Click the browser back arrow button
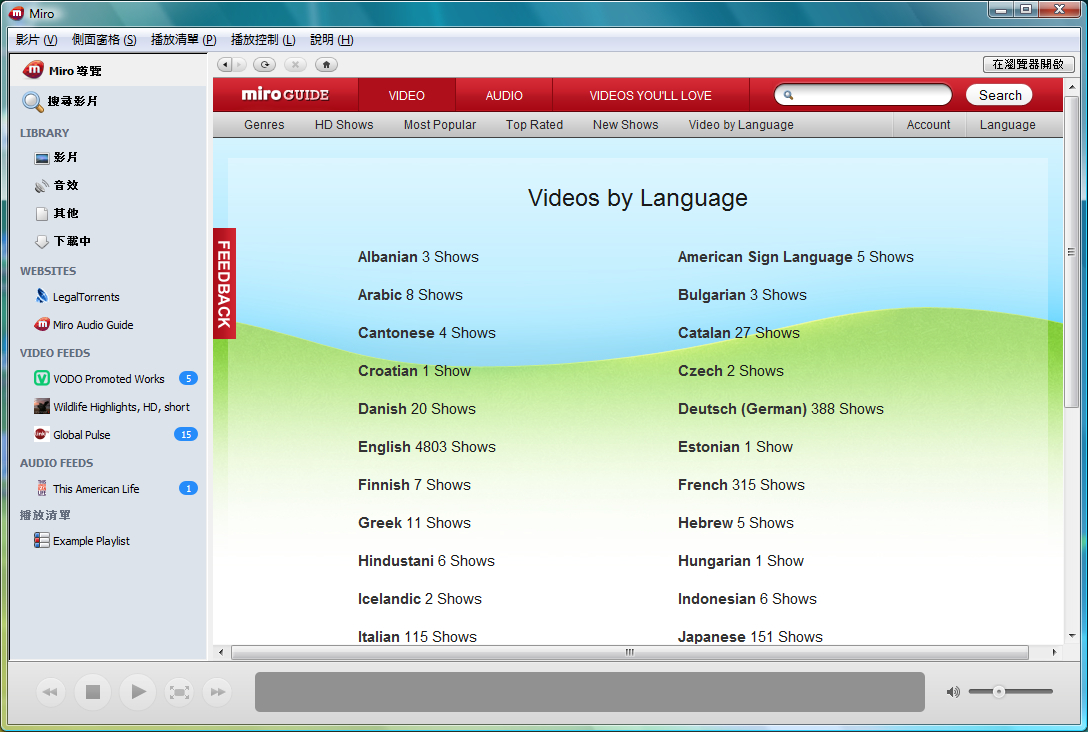1088x732 pixels. pos(224,65)
